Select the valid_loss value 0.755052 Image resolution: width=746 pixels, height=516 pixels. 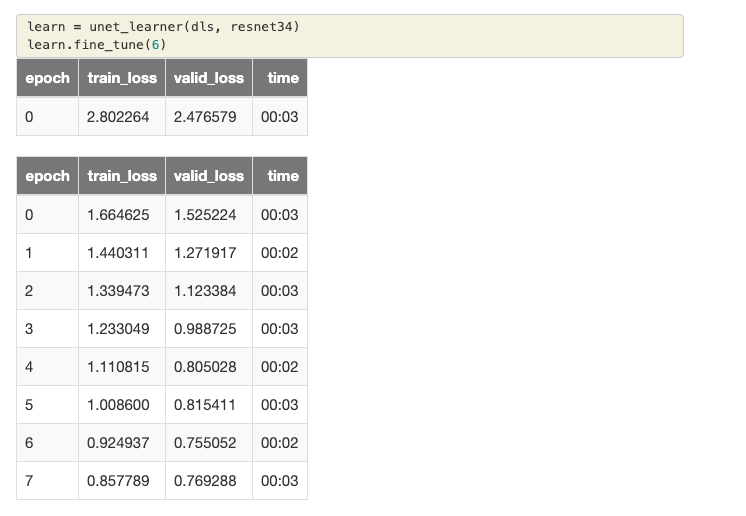click(205, 443)
